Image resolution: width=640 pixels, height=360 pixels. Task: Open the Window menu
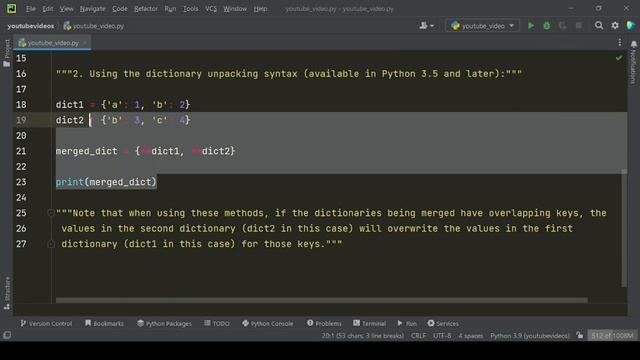[235, 9]
